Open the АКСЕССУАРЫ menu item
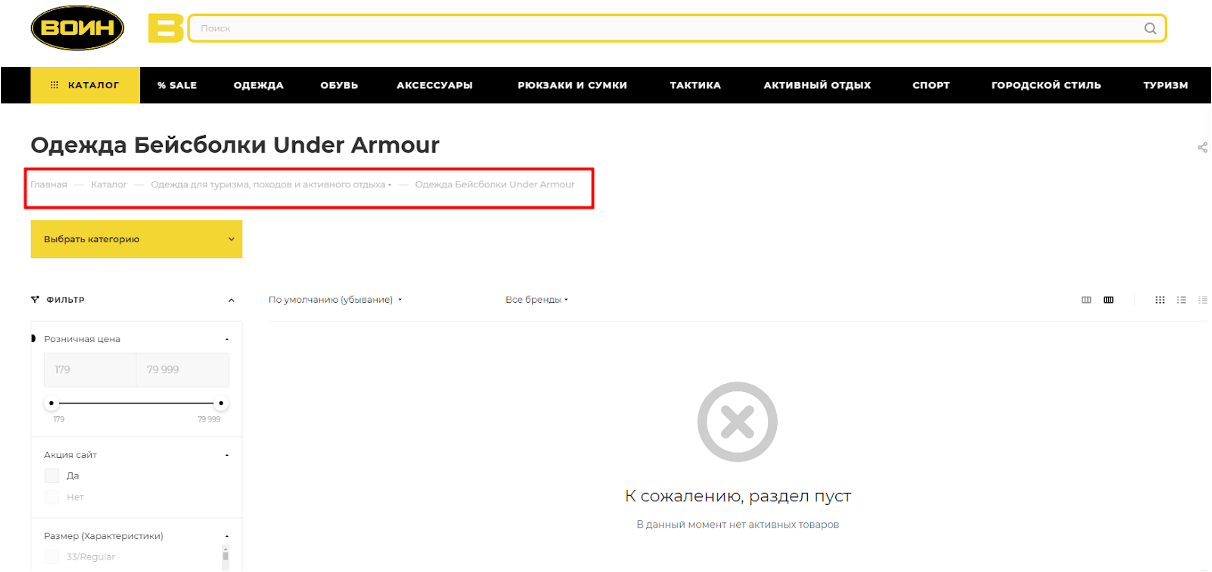1212x572 pixels. pos(434,85)
